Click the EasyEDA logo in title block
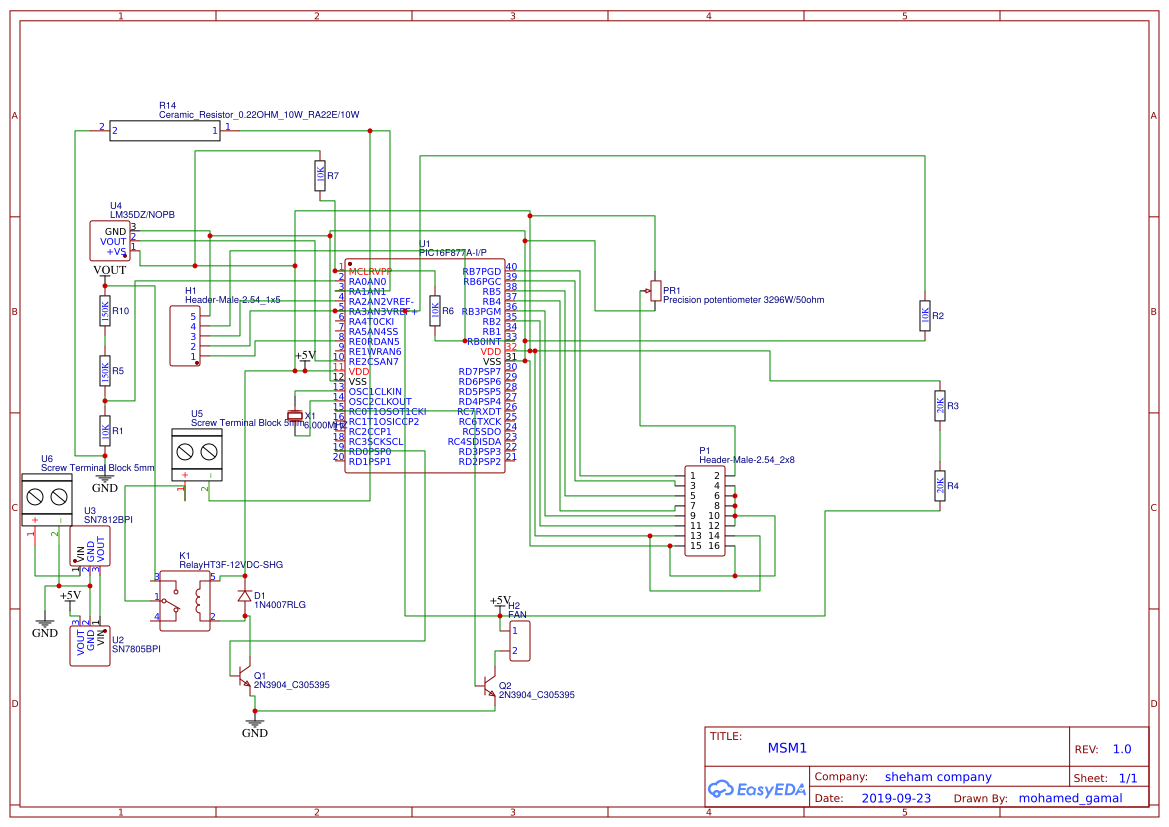The image size is (1169, 827). coord(757,789)
